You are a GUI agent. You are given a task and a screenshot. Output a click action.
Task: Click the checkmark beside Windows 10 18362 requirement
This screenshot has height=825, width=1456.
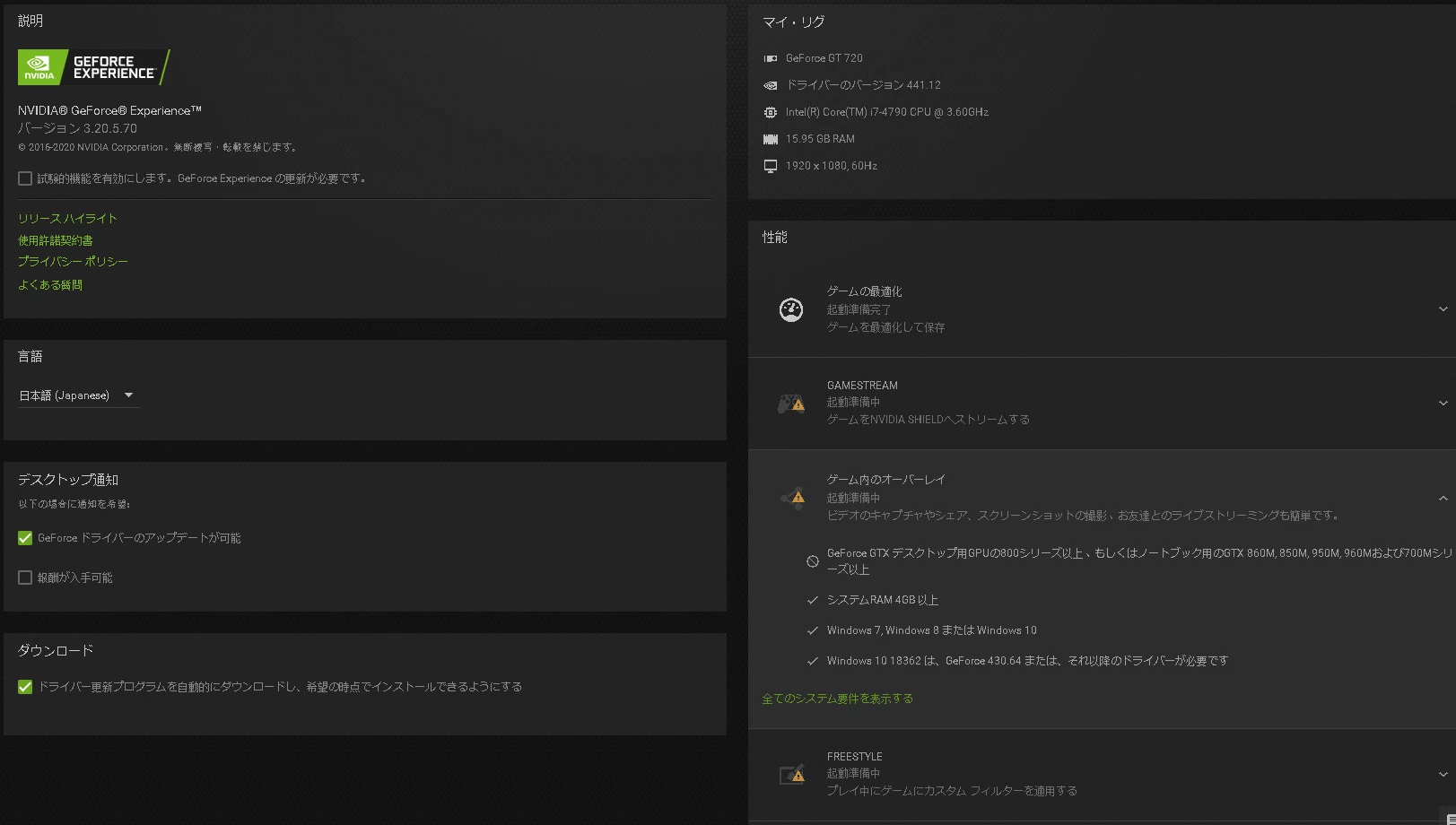coord(812,661)
